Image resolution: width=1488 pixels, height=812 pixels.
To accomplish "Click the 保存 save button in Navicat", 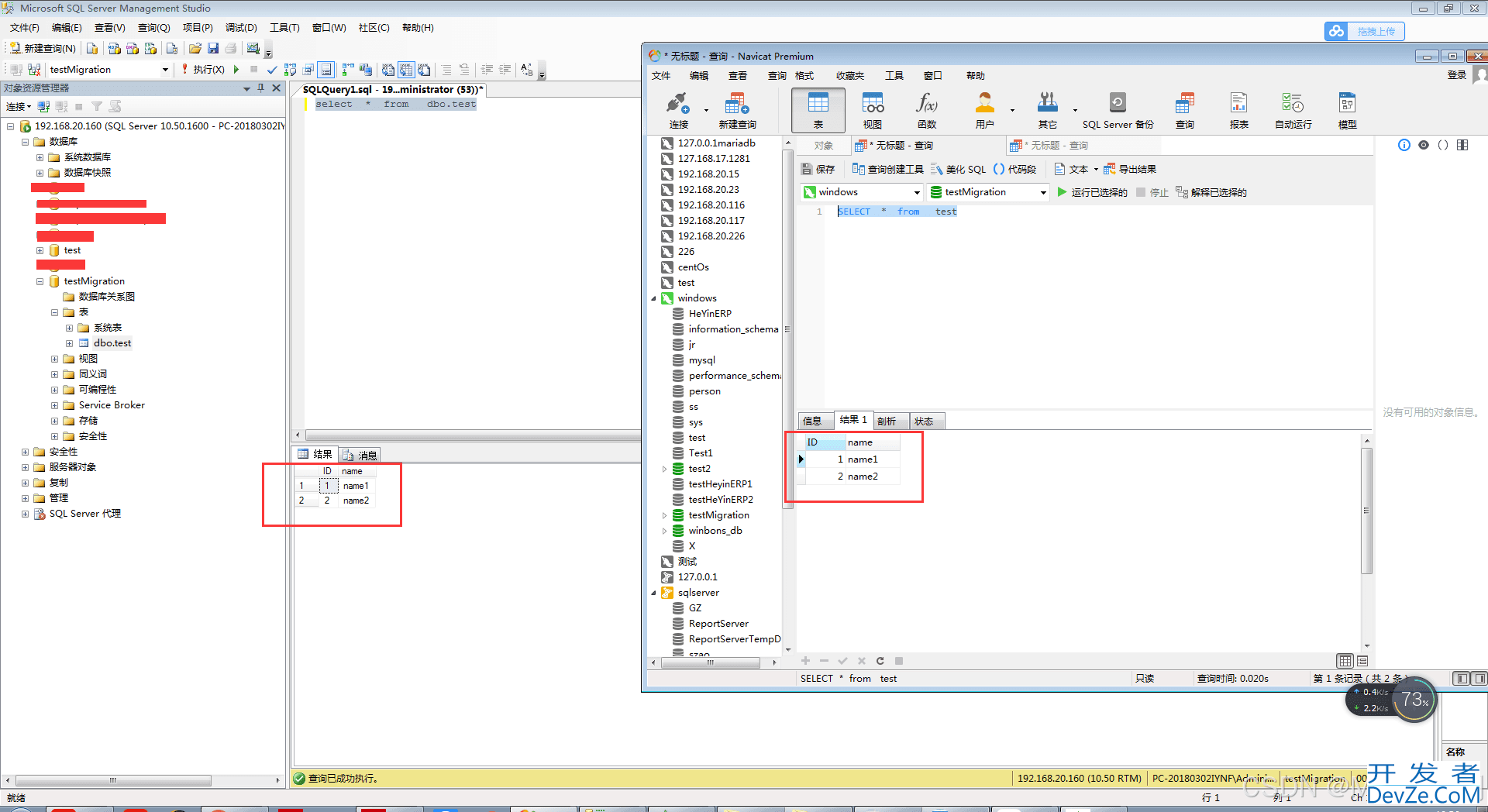I will click(818, 169).
